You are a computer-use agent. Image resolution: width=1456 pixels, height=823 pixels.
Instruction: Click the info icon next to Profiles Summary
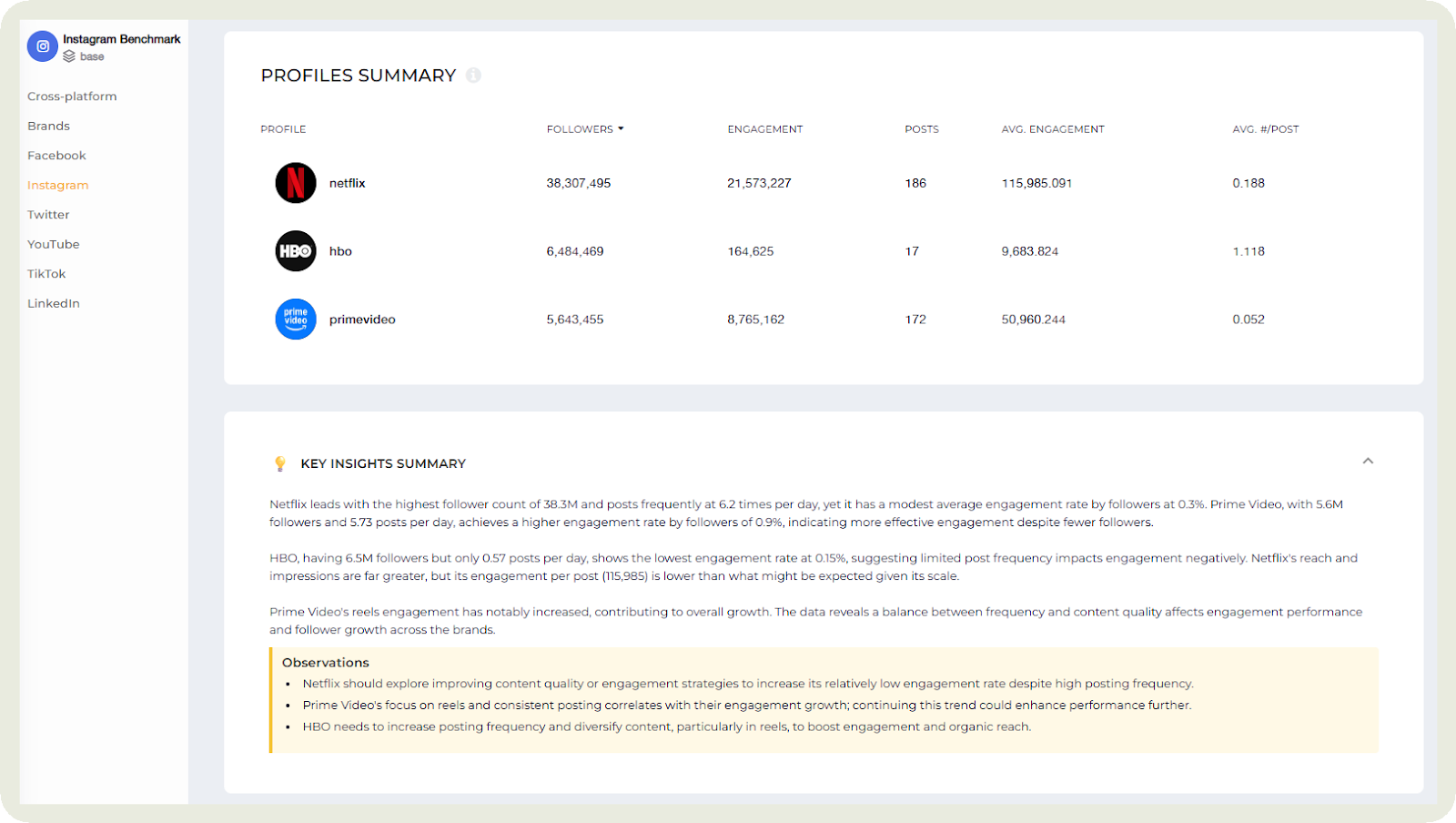pos(474,76)
